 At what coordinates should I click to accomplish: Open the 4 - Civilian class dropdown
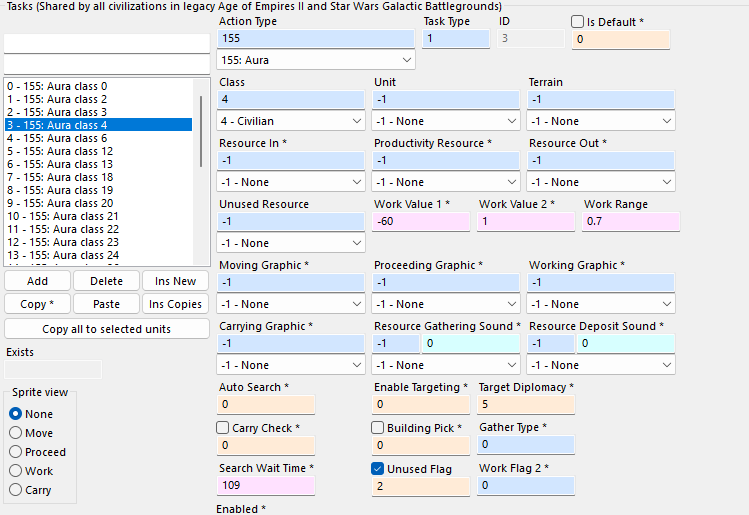coord(290,121)
